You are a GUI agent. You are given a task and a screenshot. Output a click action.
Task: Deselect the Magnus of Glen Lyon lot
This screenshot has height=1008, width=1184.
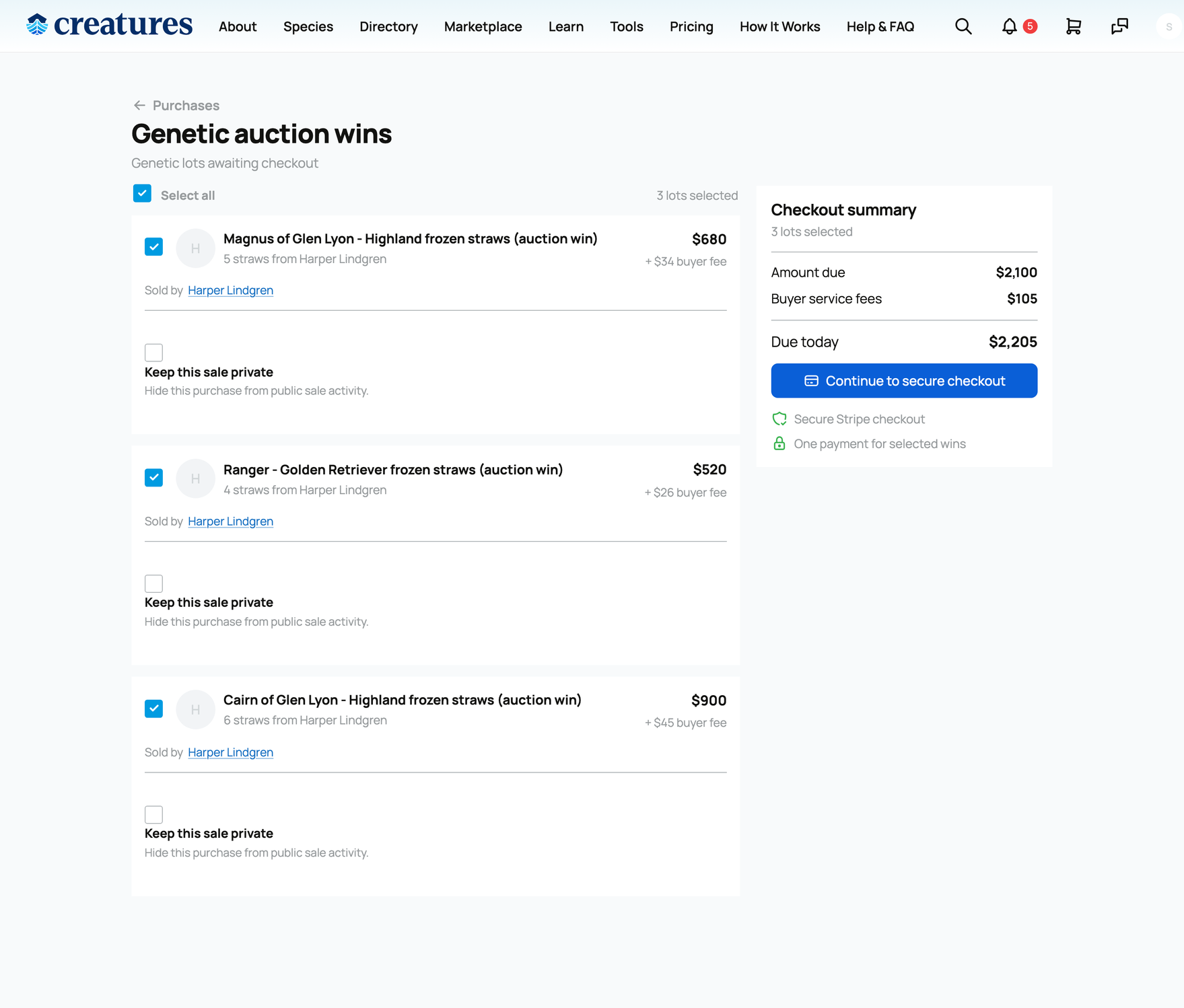pos(153,247)
